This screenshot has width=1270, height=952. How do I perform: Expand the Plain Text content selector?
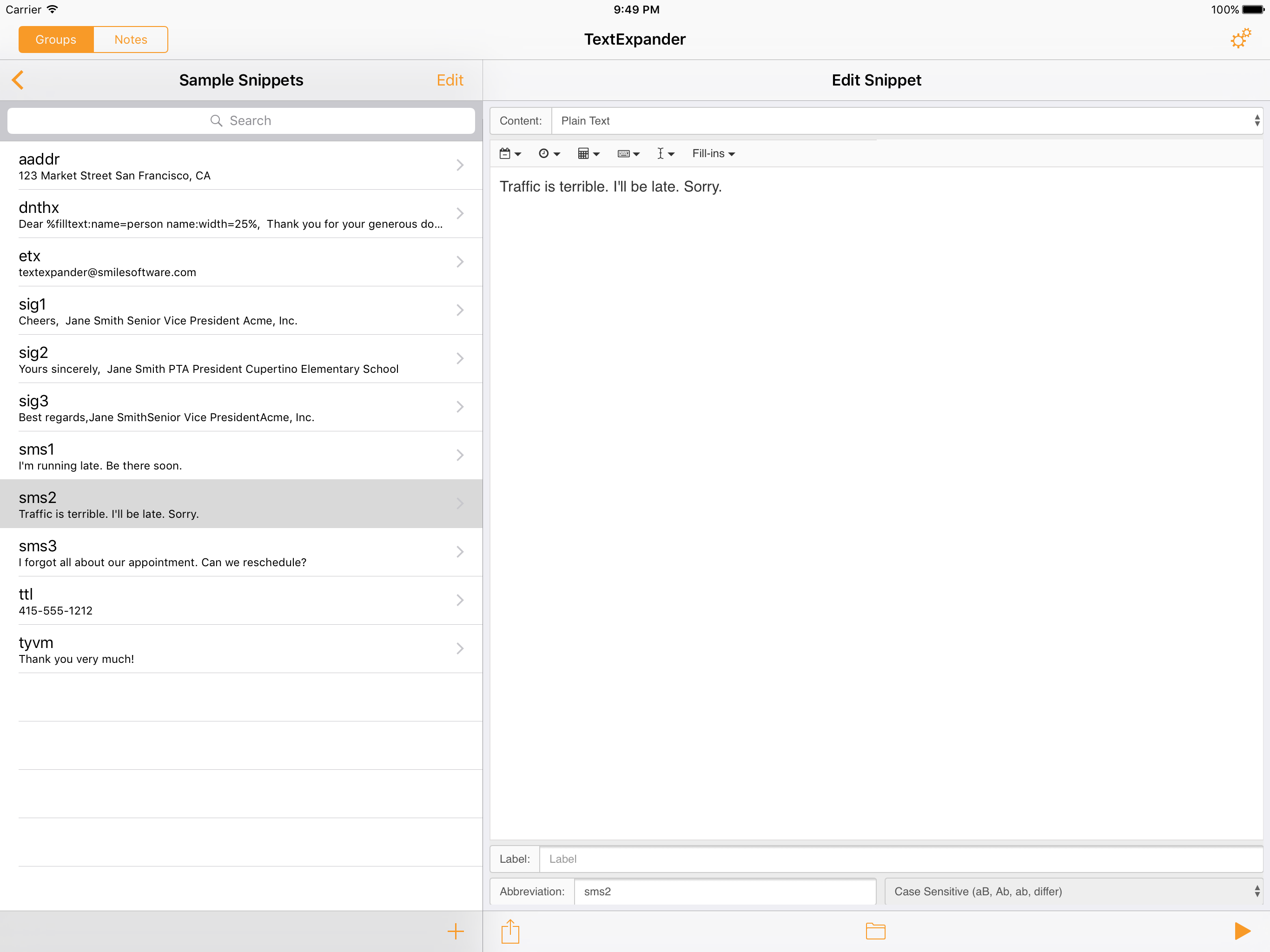(906, 120)
